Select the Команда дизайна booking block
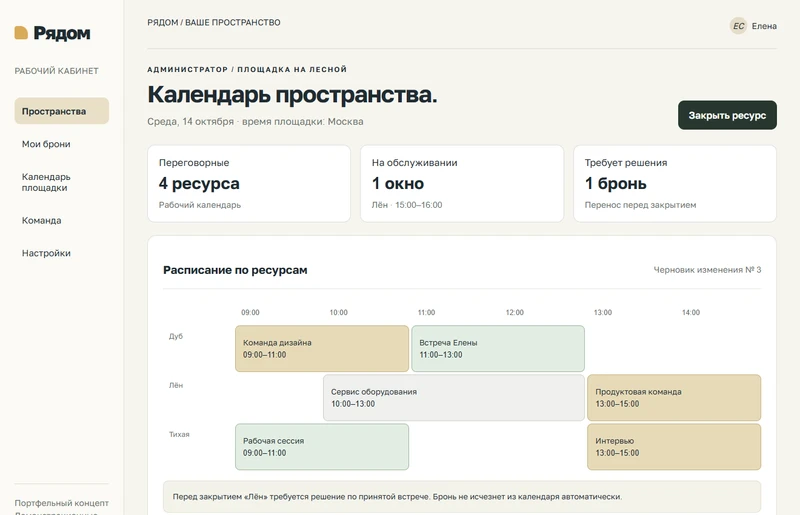The image size is (800, 515). pos(322,349)
